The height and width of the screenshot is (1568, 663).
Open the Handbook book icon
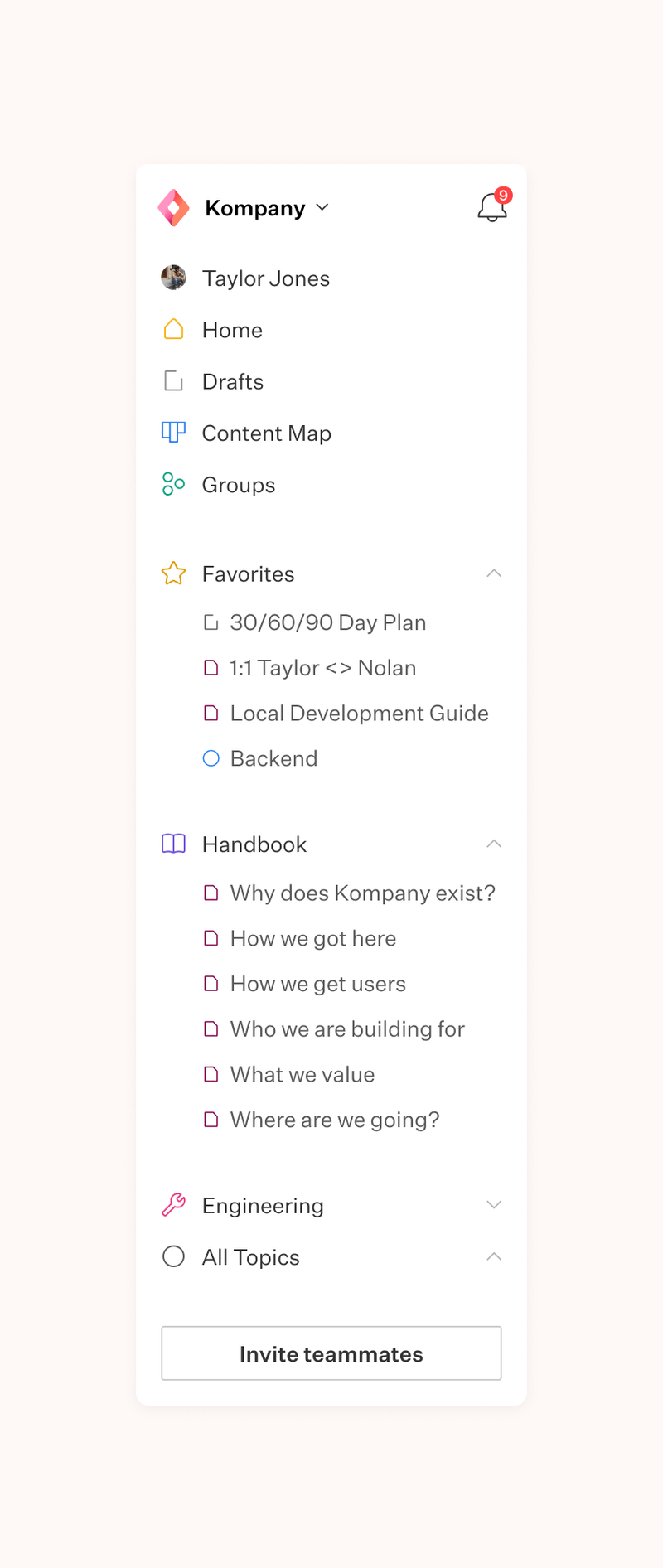173,844
